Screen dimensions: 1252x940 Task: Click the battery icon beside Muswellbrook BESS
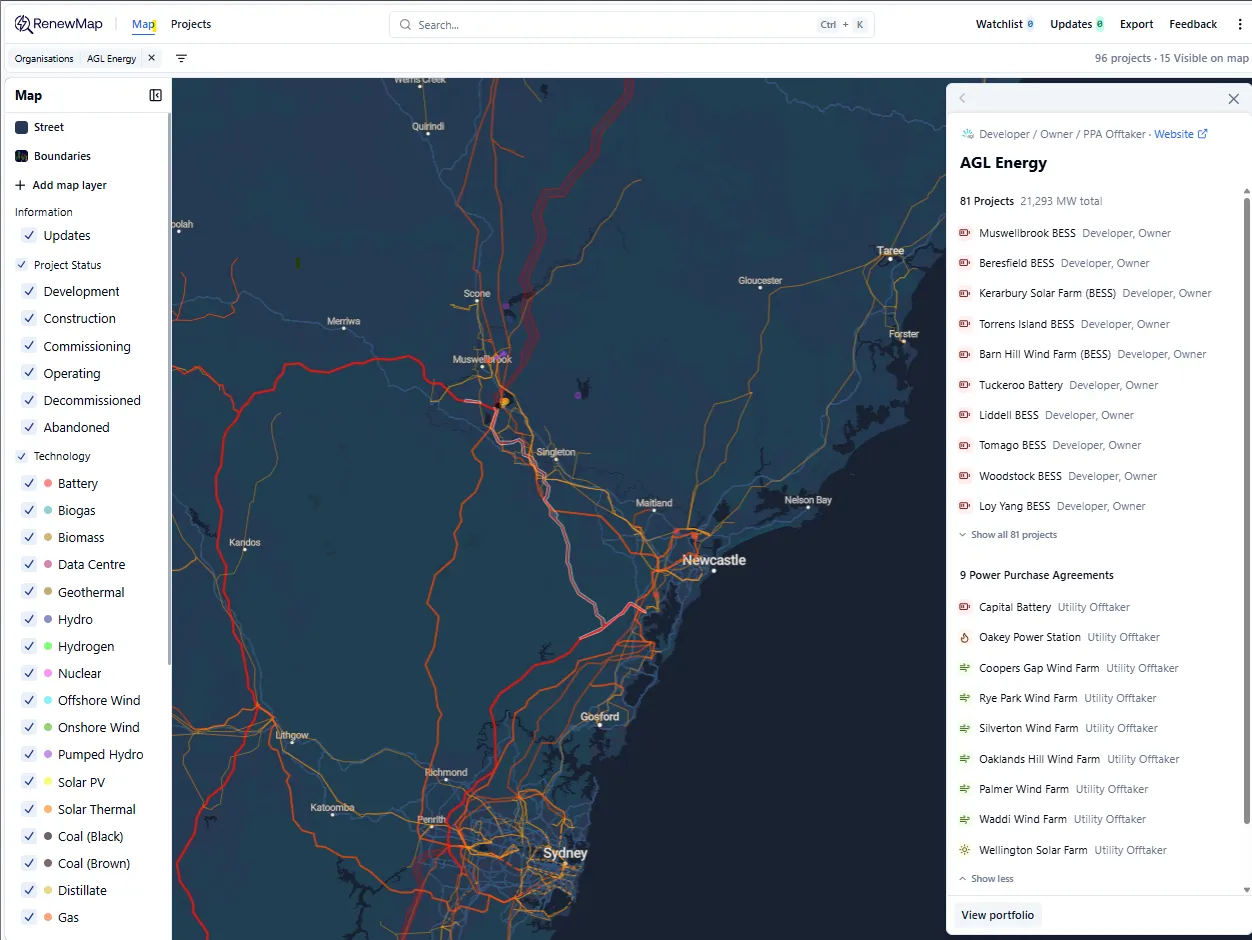click(x=964, y=233)
